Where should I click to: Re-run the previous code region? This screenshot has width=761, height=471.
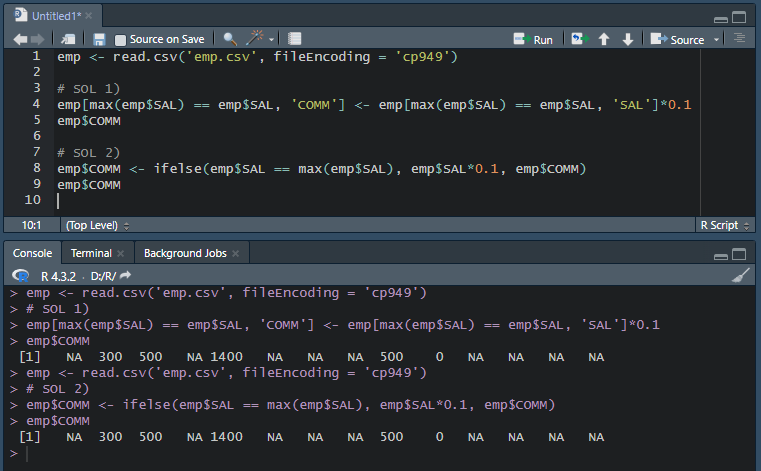tap(579, 39)
